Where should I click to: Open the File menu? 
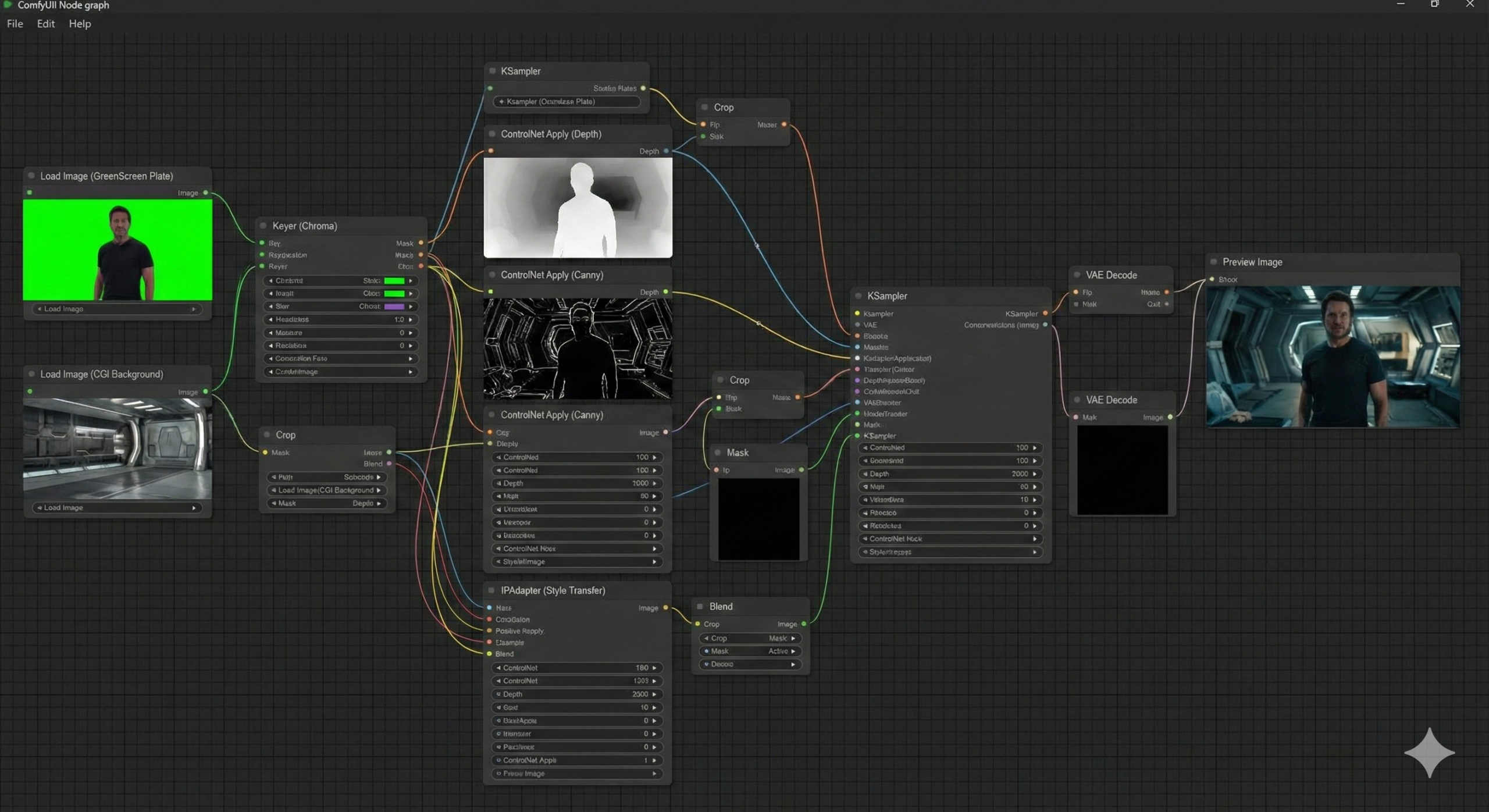pyautogui.click(x=15, y=24)
